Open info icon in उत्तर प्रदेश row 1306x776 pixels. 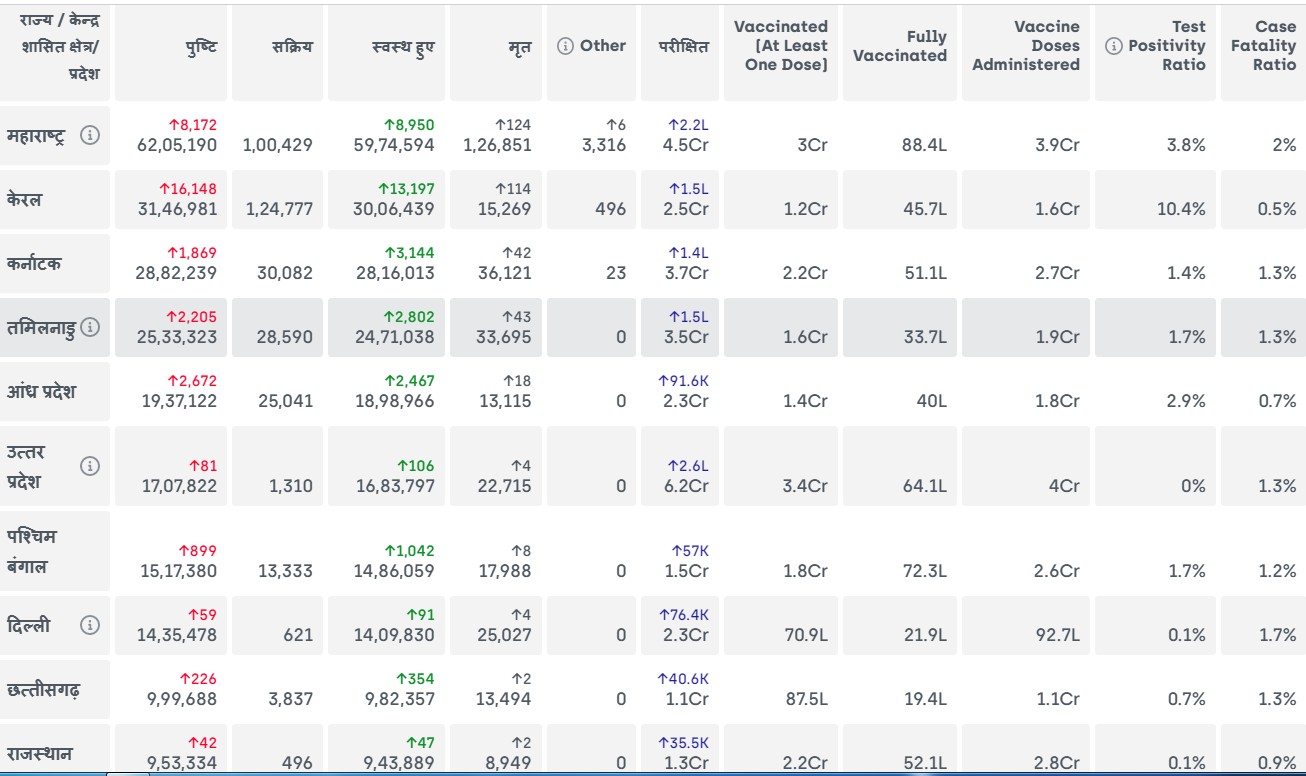click(90, 466)
